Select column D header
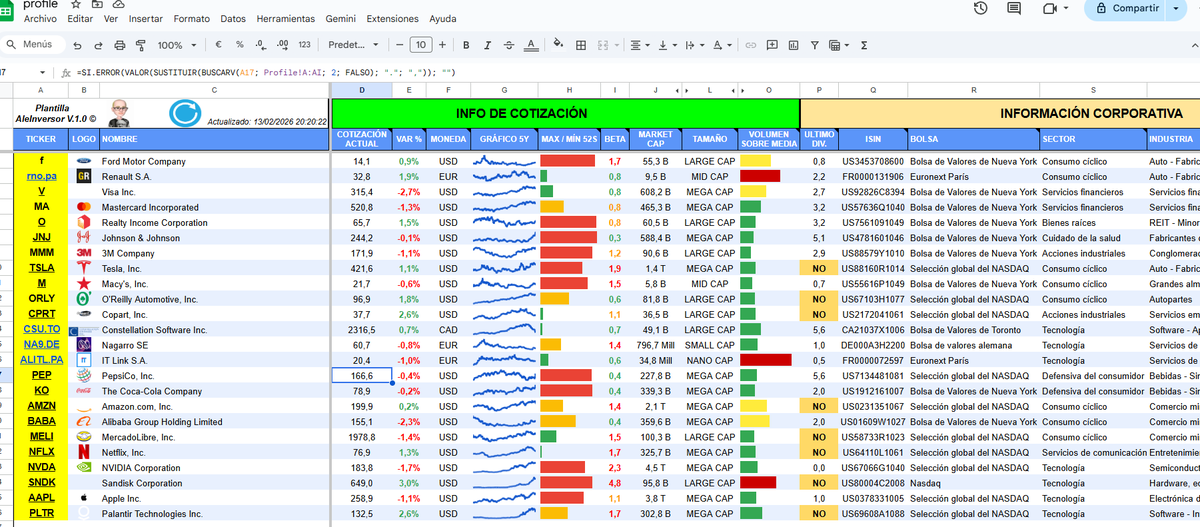This screenshot has width=1200, height=527. 361,91
